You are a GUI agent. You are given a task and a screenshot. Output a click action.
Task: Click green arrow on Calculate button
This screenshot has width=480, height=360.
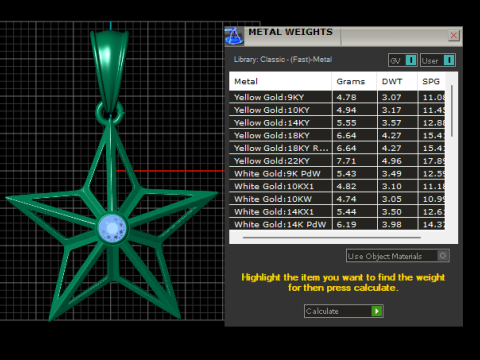point(377,311)
